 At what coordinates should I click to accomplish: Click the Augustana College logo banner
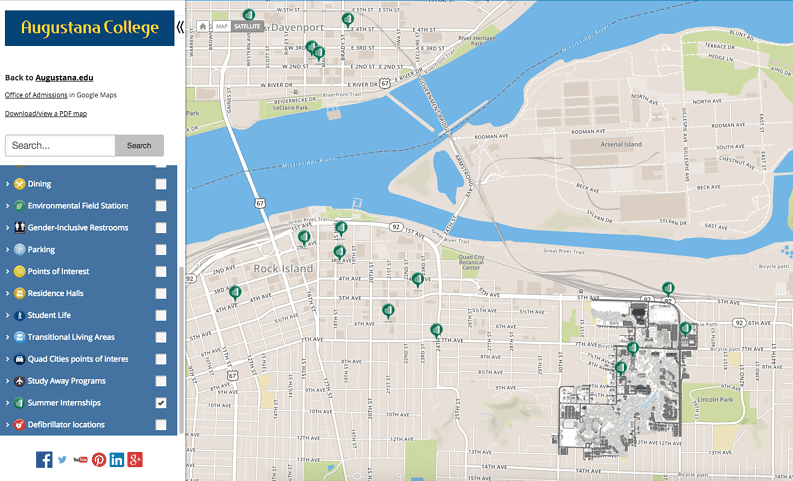[90, 28]
